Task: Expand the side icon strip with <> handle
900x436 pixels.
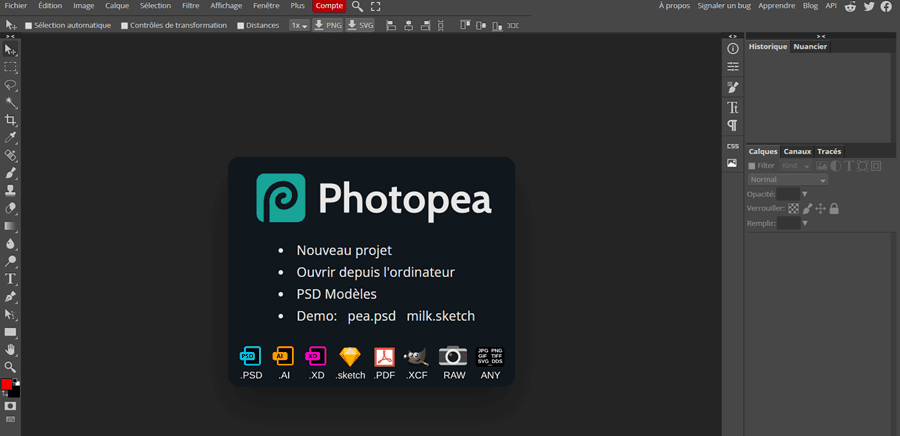Action: (x=732, y=36)
